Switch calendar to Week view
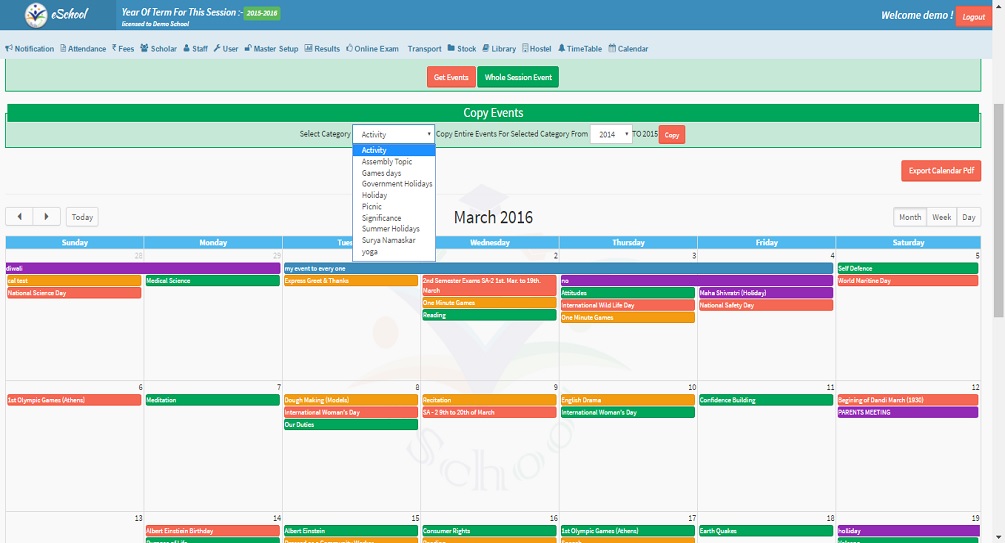The image size is (1005, 543). tap(941, 217)
